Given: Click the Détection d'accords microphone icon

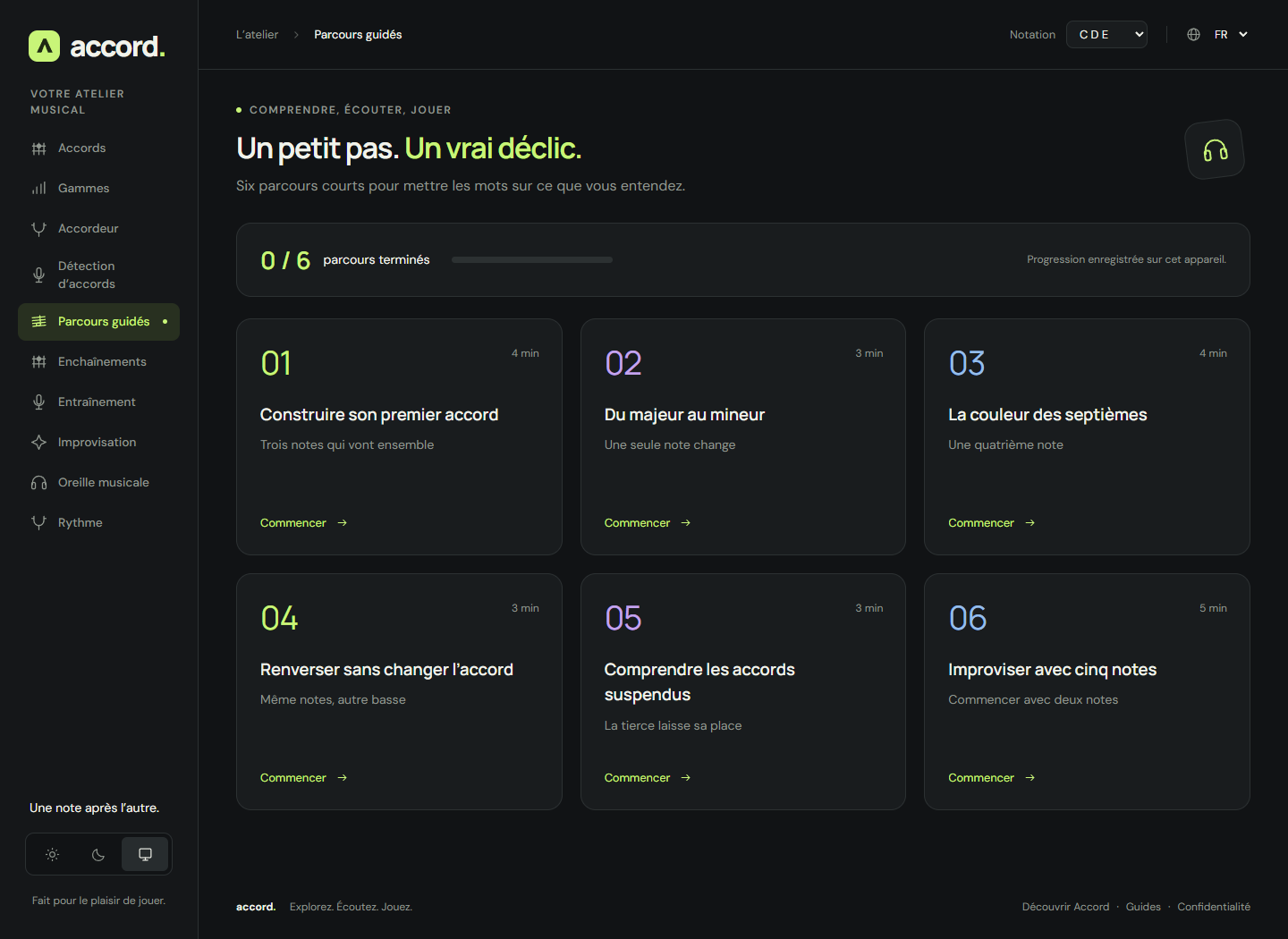Looking at the screenshot, I should [x=38, y=275].
